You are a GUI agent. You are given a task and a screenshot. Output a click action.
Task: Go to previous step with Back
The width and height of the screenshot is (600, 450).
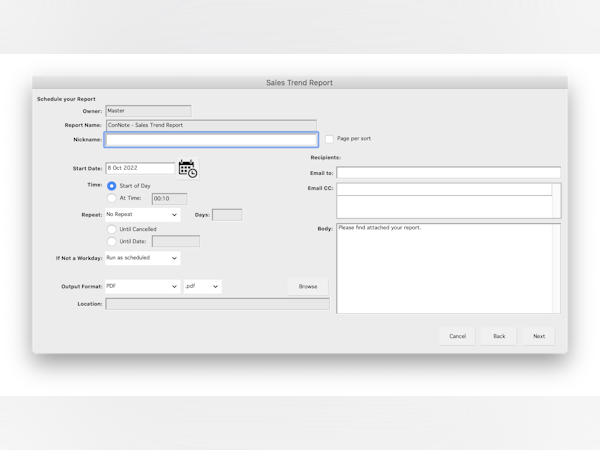pos(499,336)
